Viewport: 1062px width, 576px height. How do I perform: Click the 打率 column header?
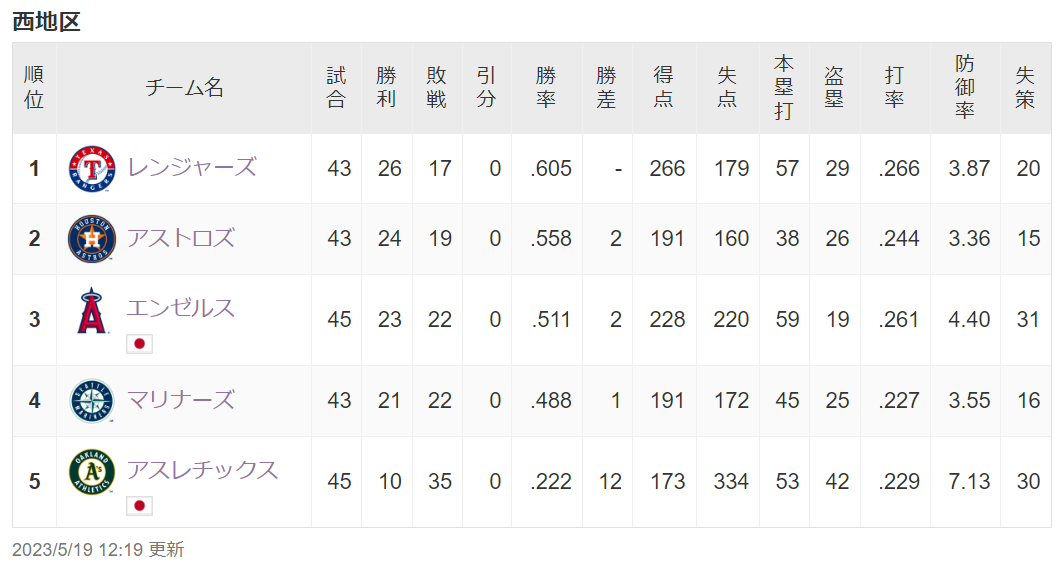coord(894,87)
